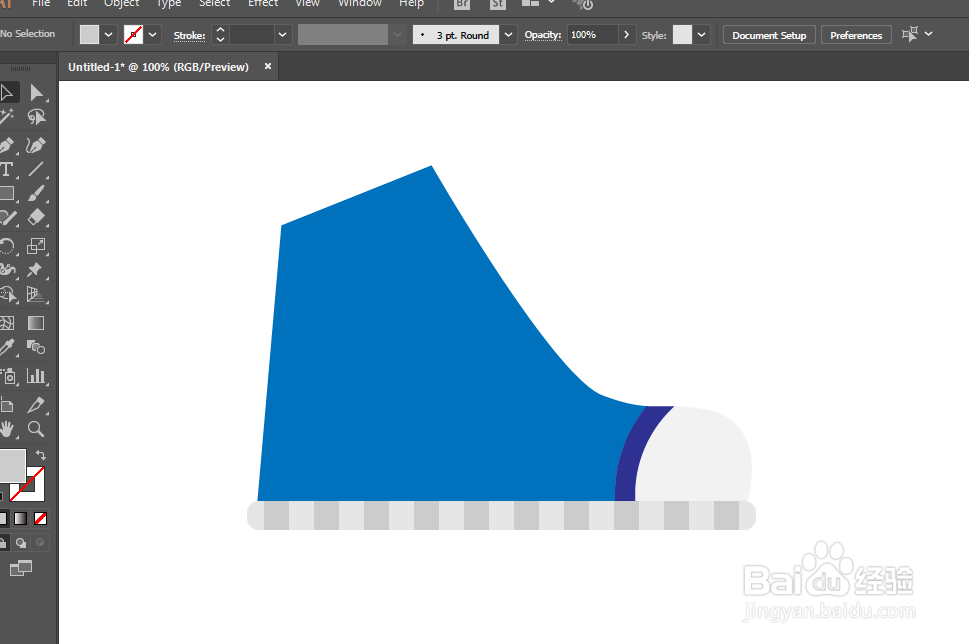969x644 pixels.
Task: Expand the fill color dropdown arrow
Action: point(109,35)
